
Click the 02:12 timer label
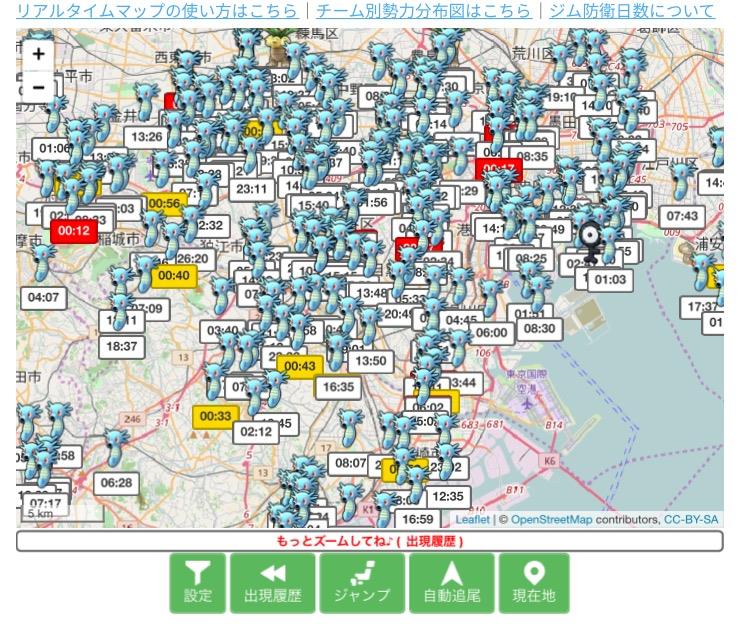click(x=256, y=432)
